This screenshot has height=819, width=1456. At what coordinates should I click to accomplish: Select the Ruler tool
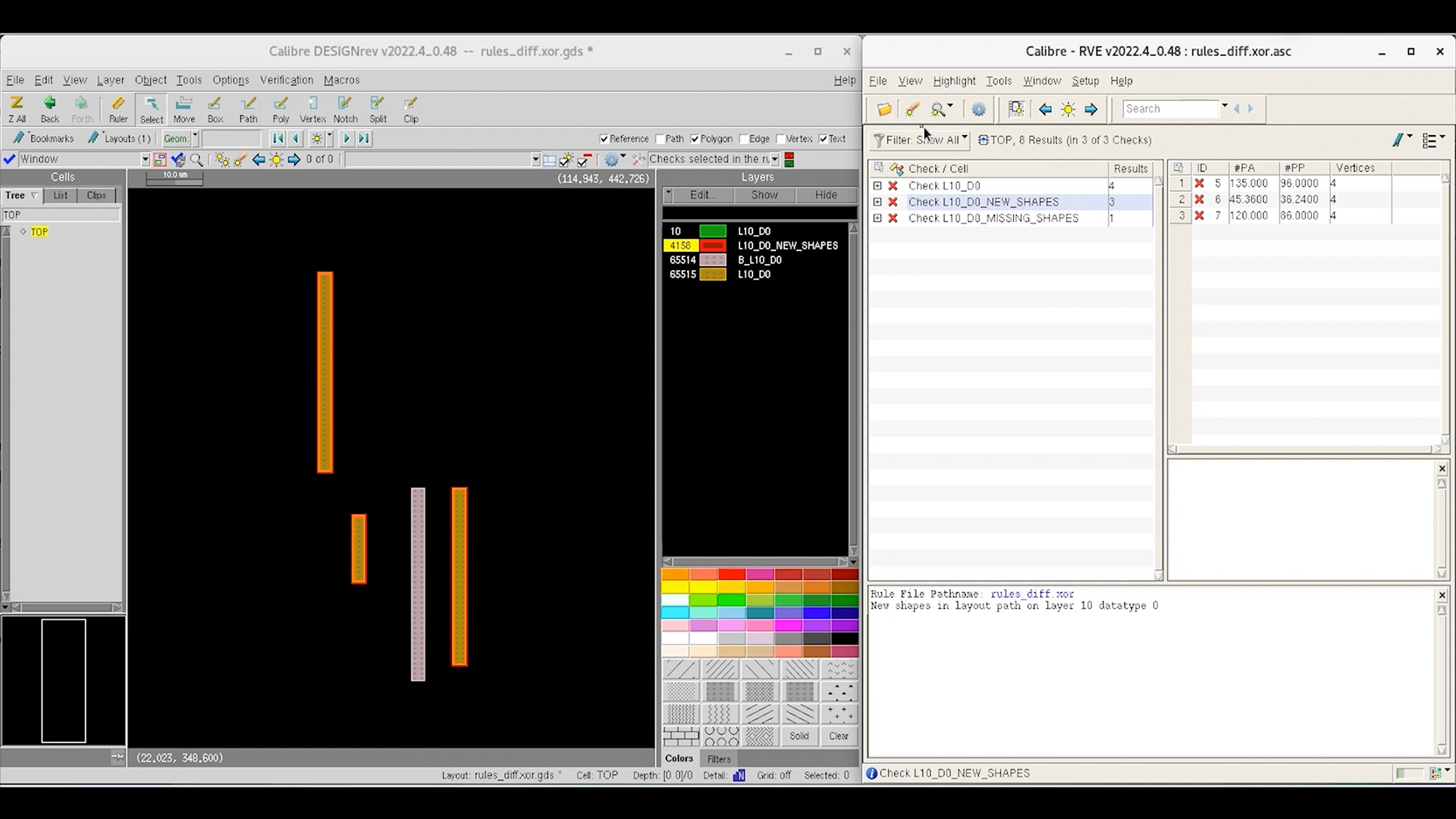[x=118, y=108]
